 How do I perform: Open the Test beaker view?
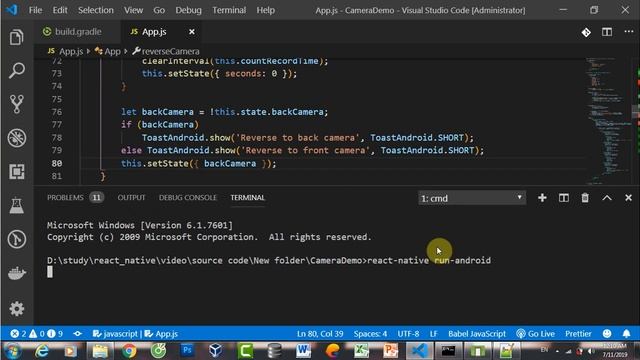pos(16,205)
